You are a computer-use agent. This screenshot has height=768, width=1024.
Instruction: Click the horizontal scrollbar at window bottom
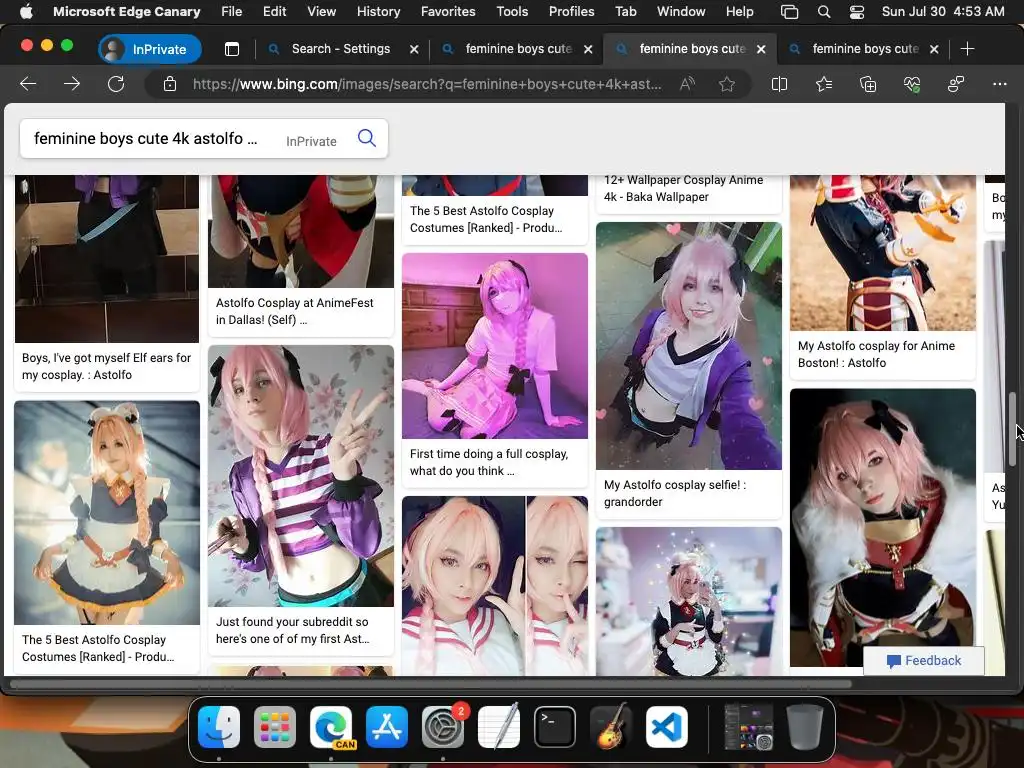(430, 684)
